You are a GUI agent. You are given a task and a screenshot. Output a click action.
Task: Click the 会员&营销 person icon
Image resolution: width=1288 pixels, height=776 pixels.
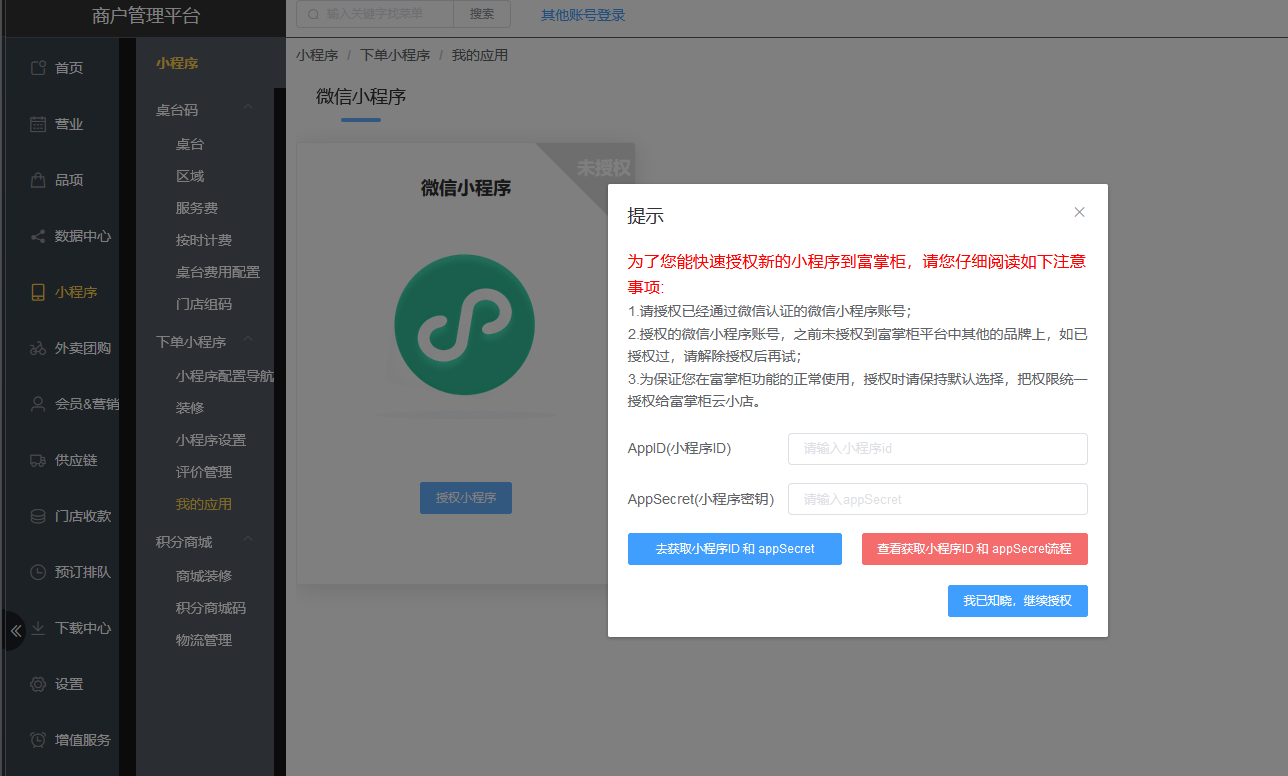pos(38,404)
